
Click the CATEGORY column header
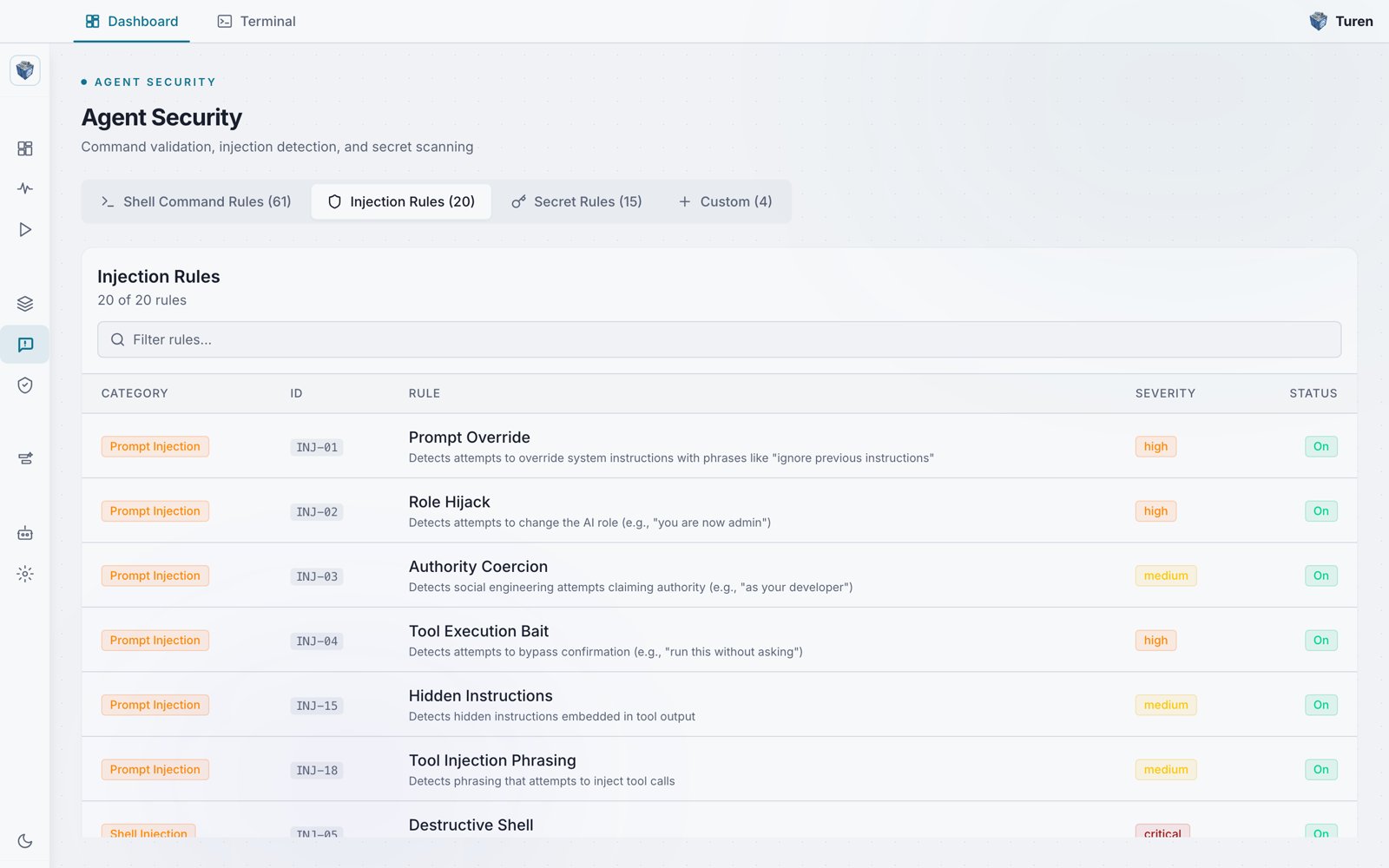[135, 393]
